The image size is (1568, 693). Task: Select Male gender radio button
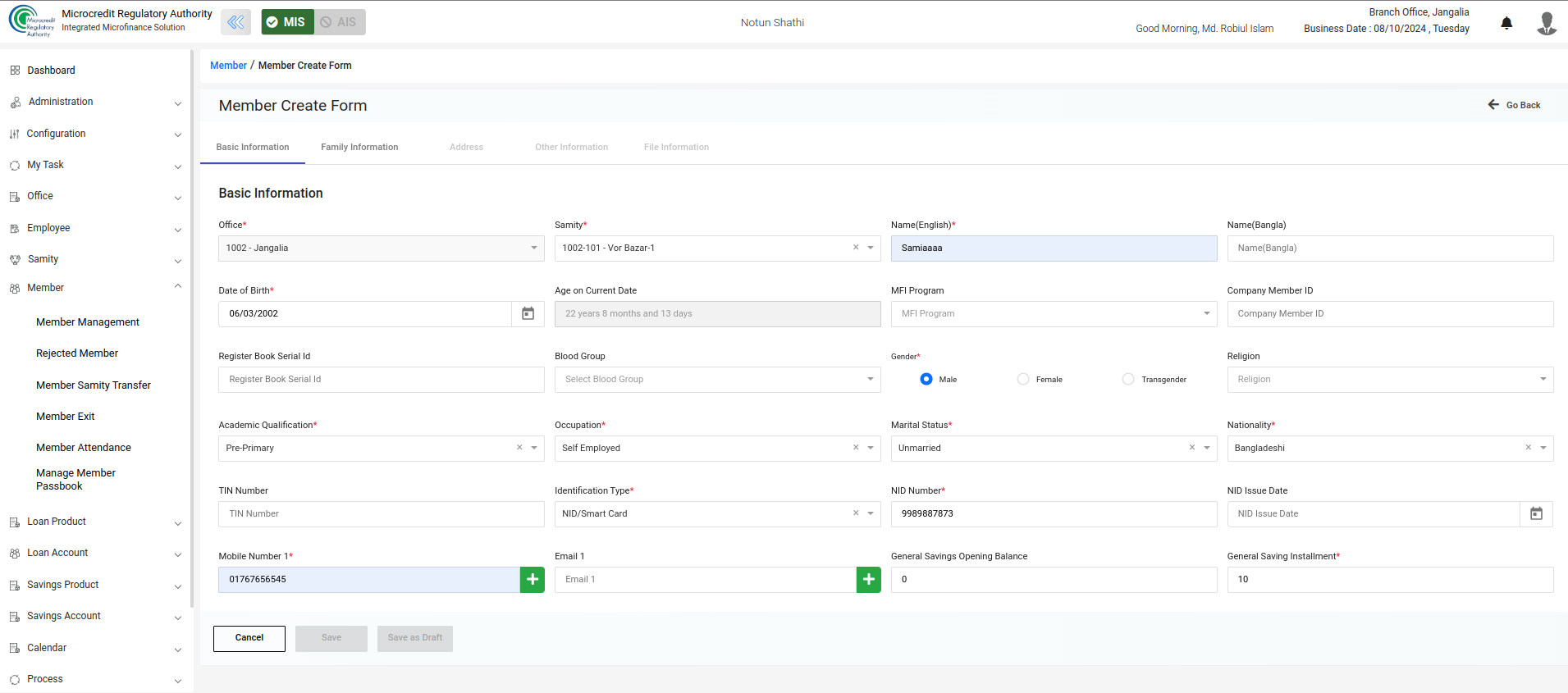[x=926, y=379]
